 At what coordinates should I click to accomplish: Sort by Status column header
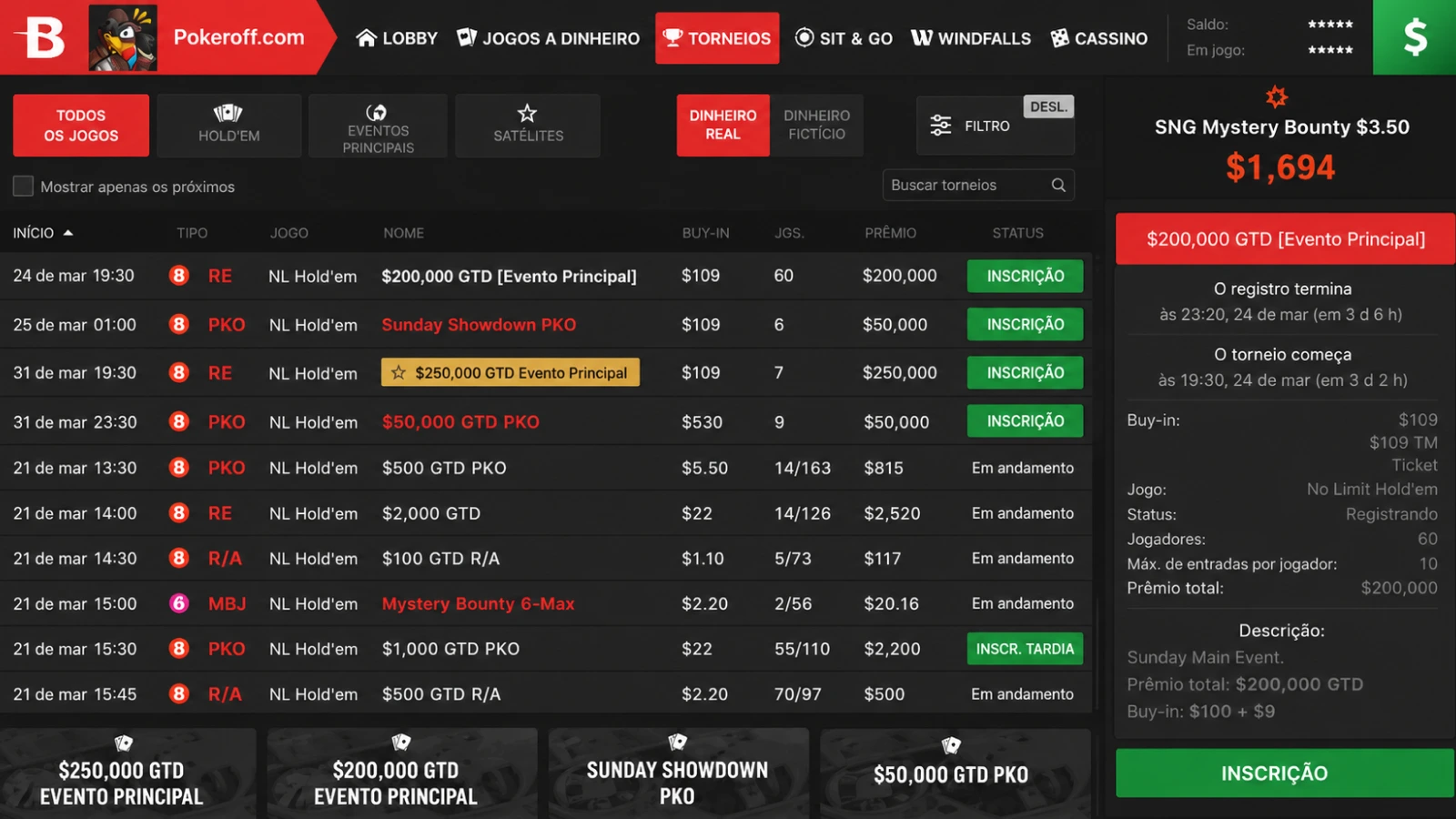(x=1017, y=233)
